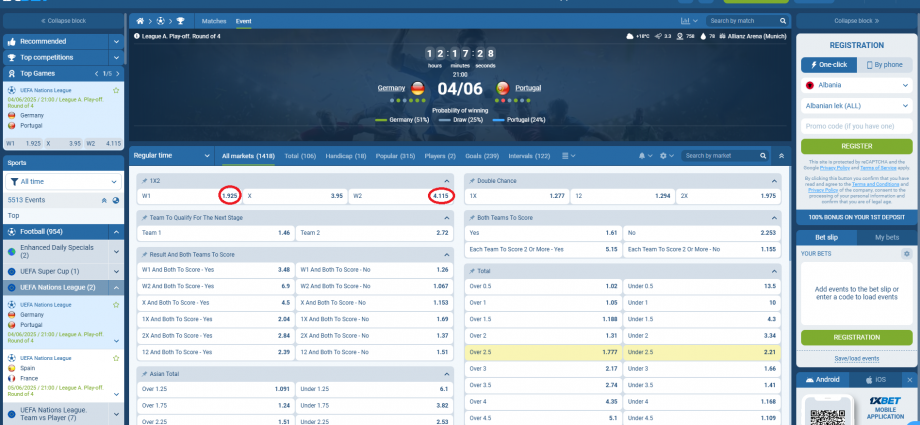Click the info icon beside League A. Play-off
The image size is (920, 425).
click(137, 36)
